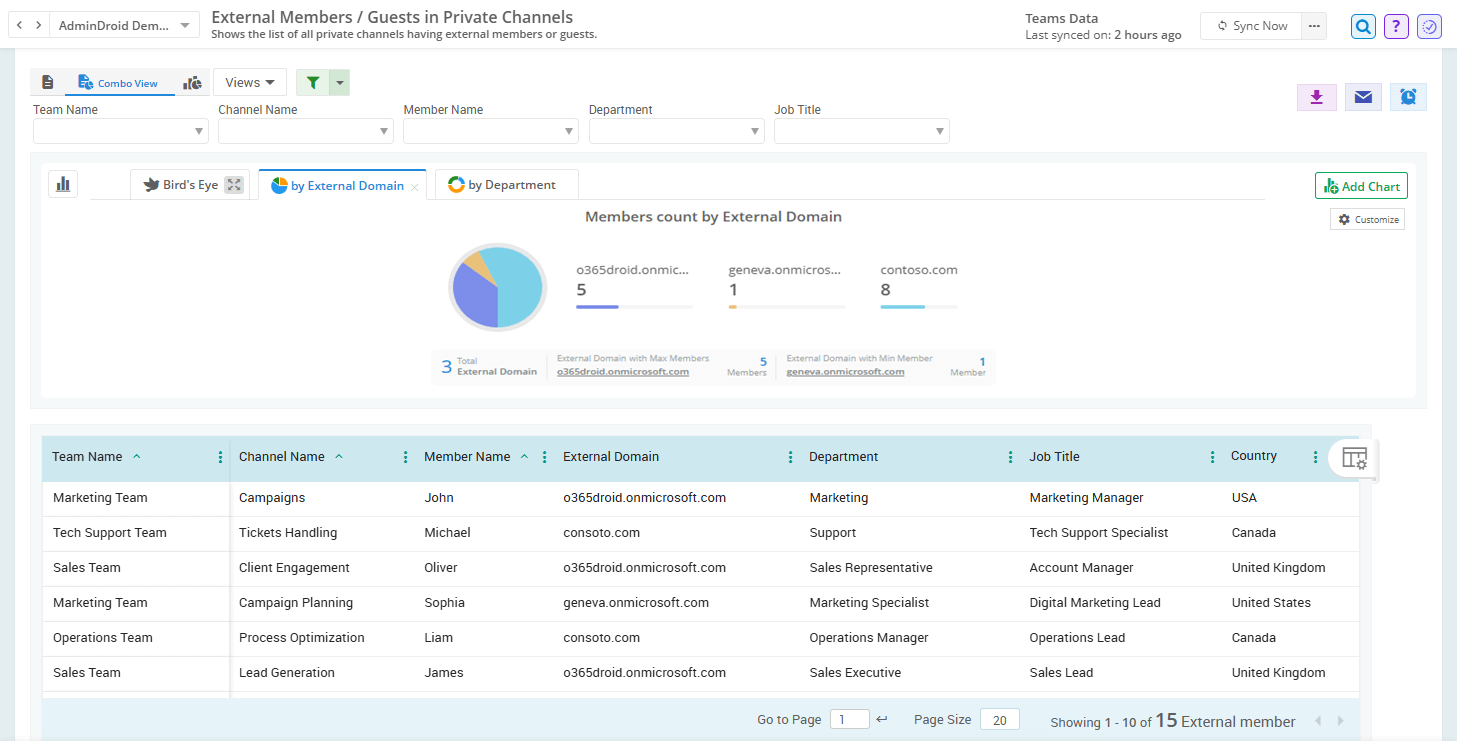1457x741 pixels.
Task: Switch to table-only view using the document icon
Action: click(x=47, y=81)
